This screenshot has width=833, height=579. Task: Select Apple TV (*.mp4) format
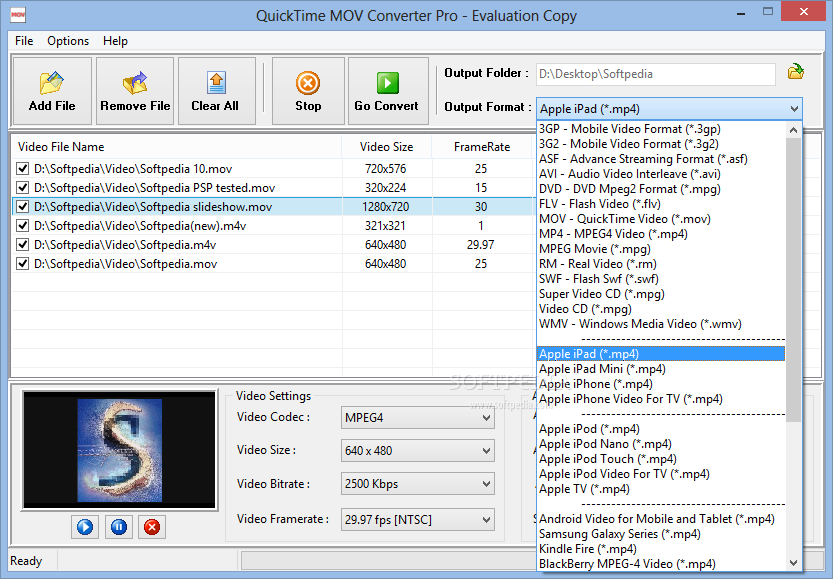tap(661, 489)
